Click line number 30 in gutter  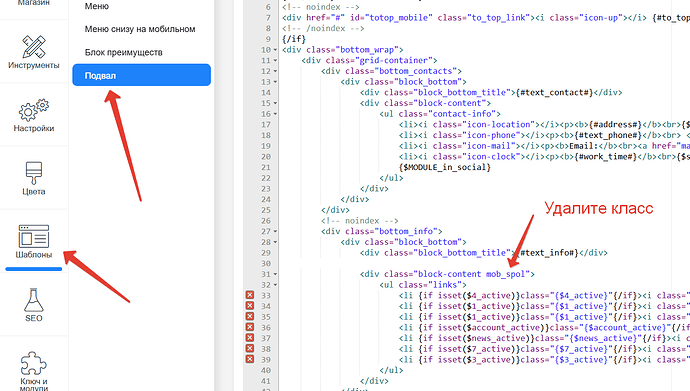(x=266, y=263)
